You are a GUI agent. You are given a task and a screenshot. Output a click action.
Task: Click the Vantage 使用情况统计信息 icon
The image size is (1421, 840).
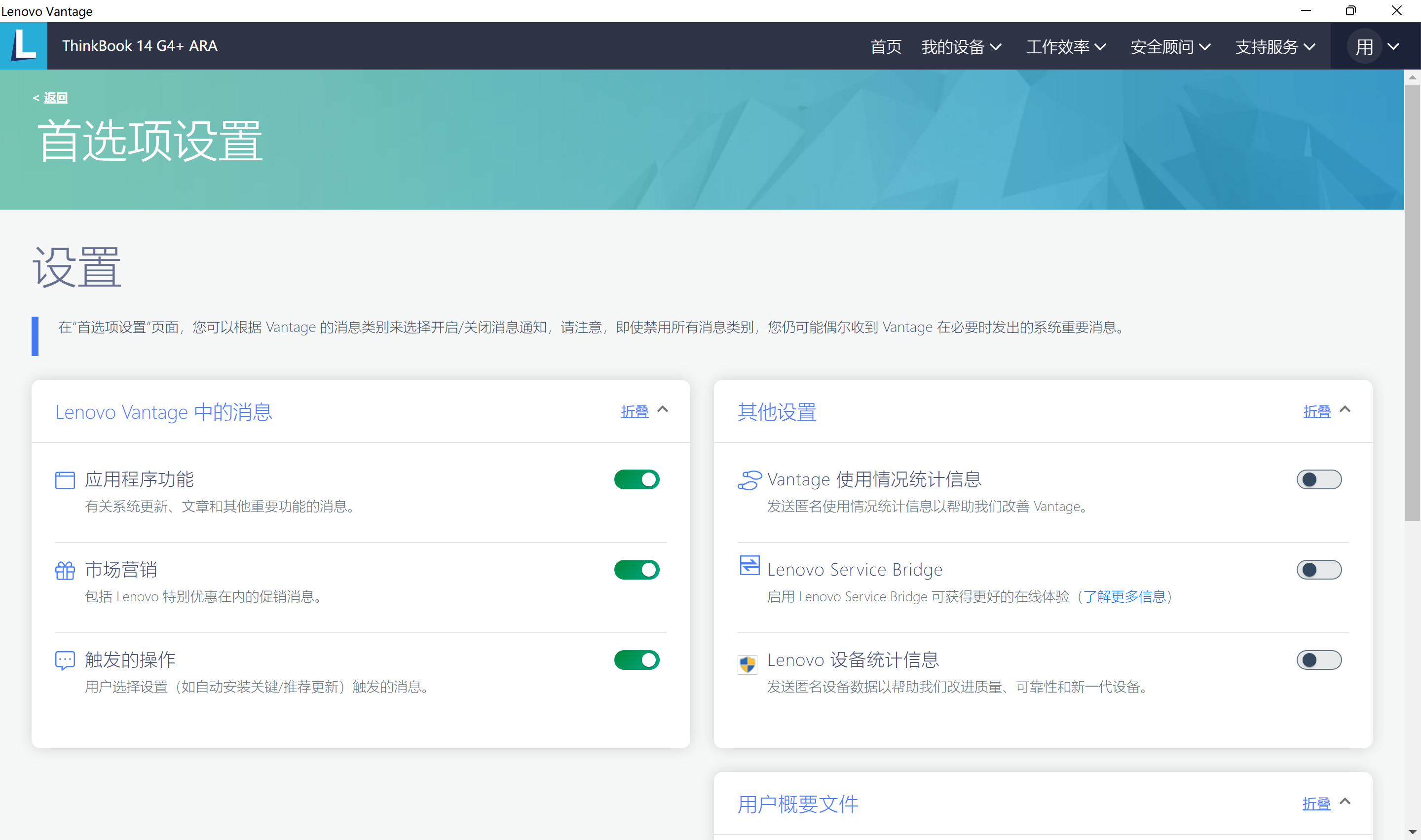point(749,480)
